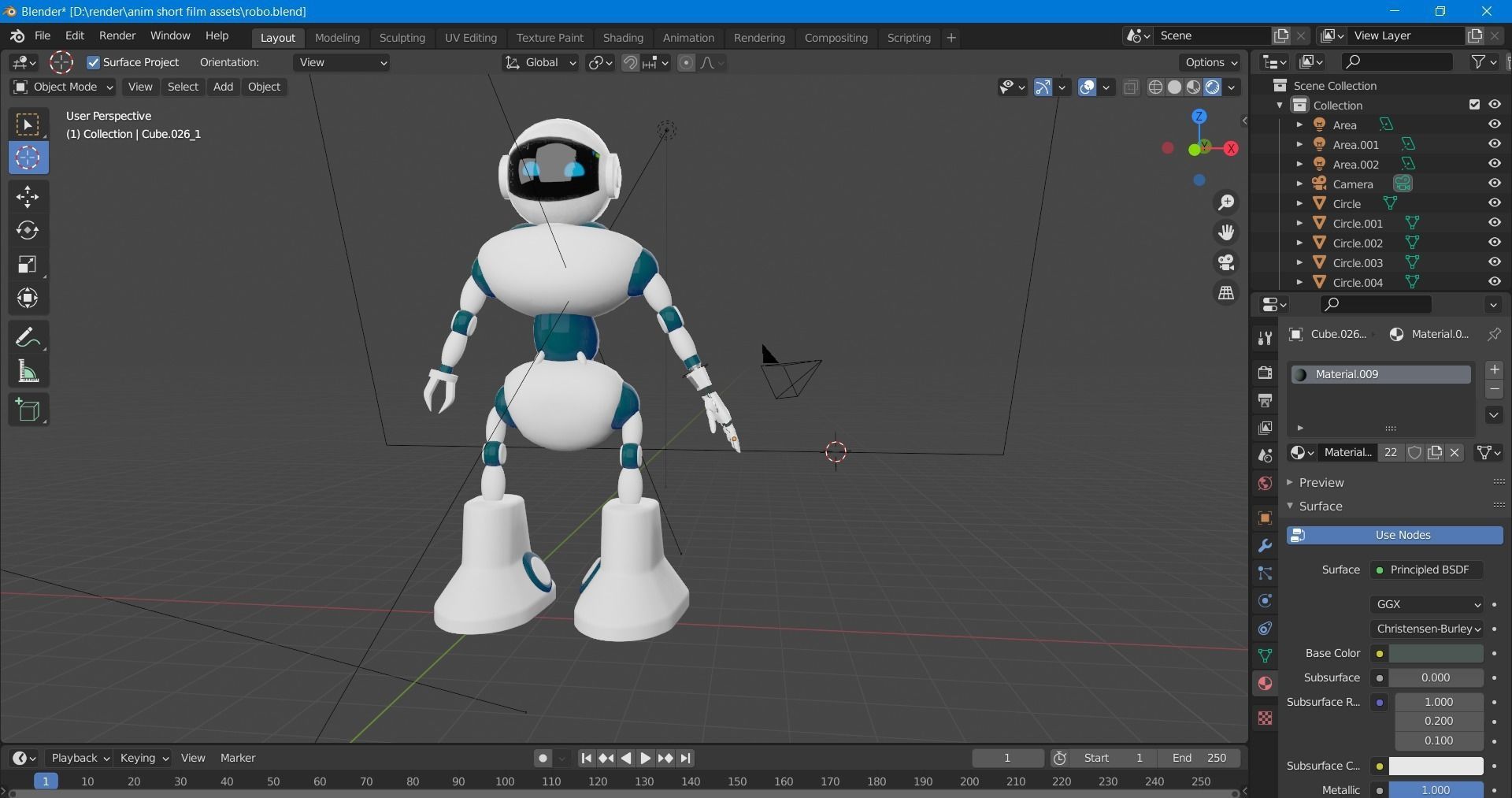Open the Texture properties checker tab
Viewport: 1512px width, 798px height.
[1265, 718]
